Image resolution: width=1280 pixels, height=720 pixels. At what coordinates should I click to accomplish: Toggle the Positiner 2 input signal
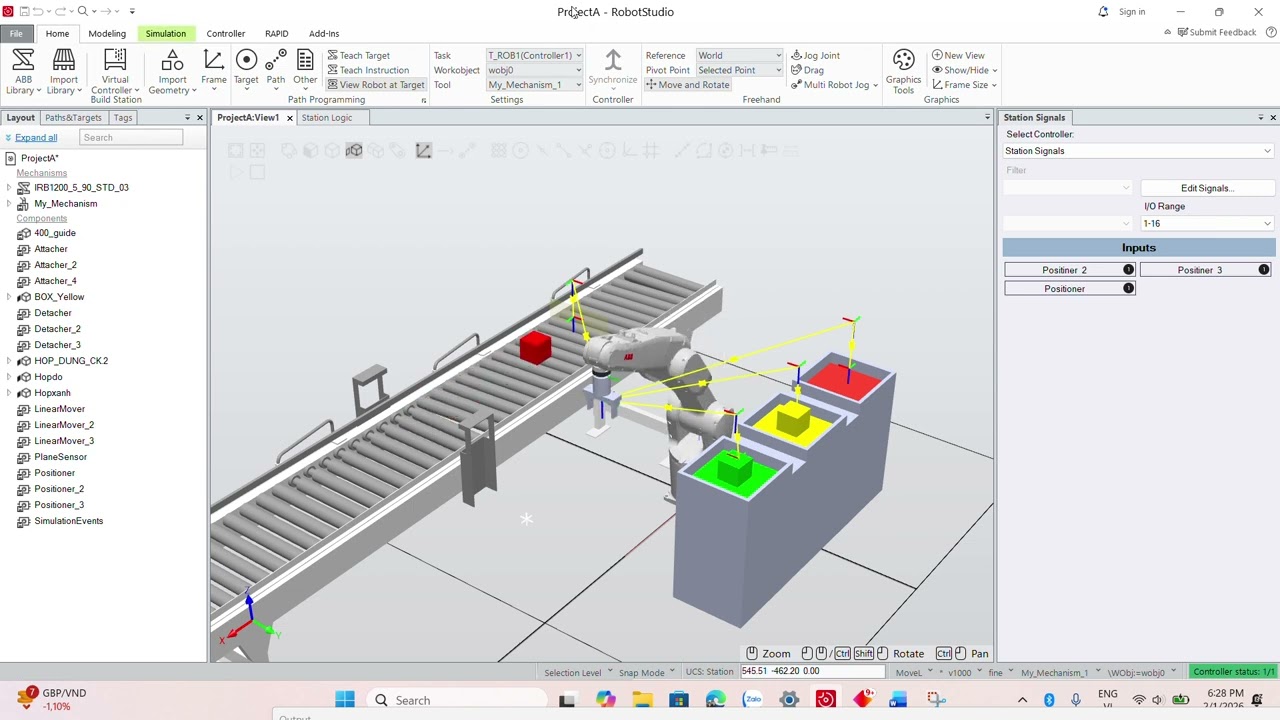coord(1069,270)
